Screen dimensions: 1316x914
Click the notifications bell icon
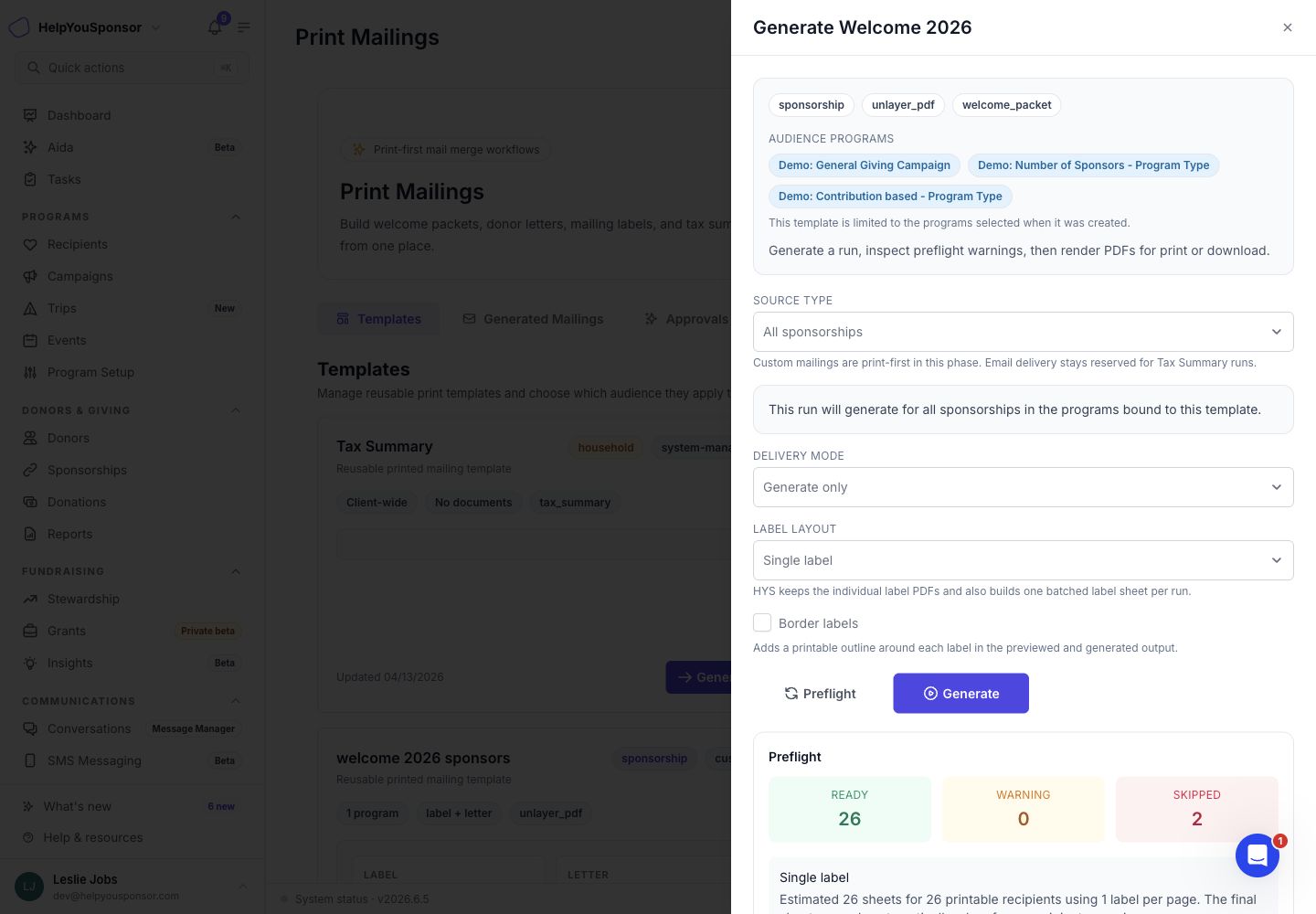pos(215,27)
